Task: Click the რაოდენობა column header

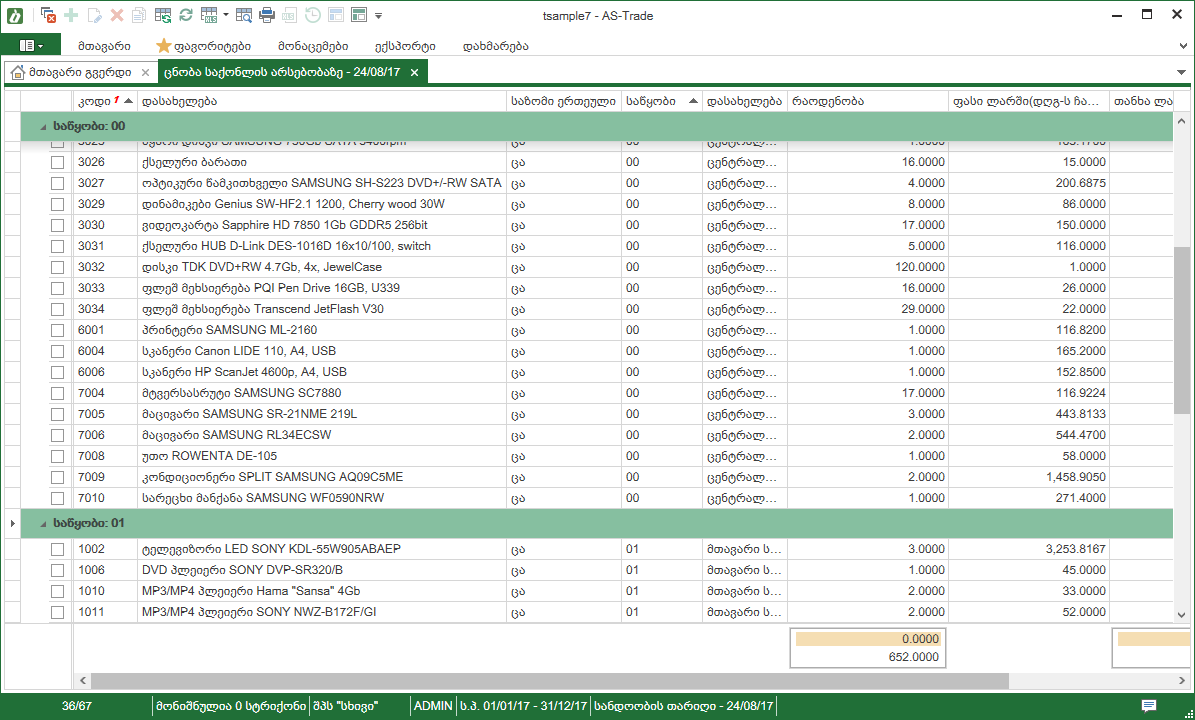Action: tap(868, 101)
